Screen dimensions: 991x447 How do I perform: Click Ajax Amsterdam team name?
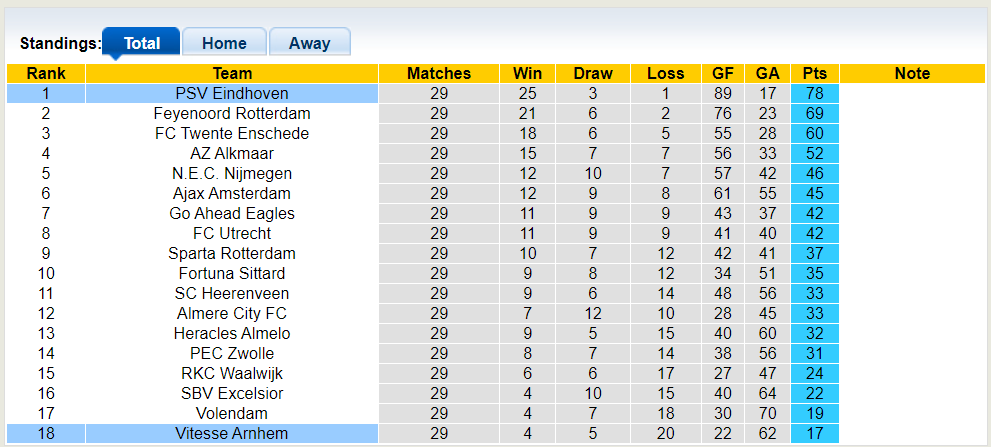click(x=232, y=193)
